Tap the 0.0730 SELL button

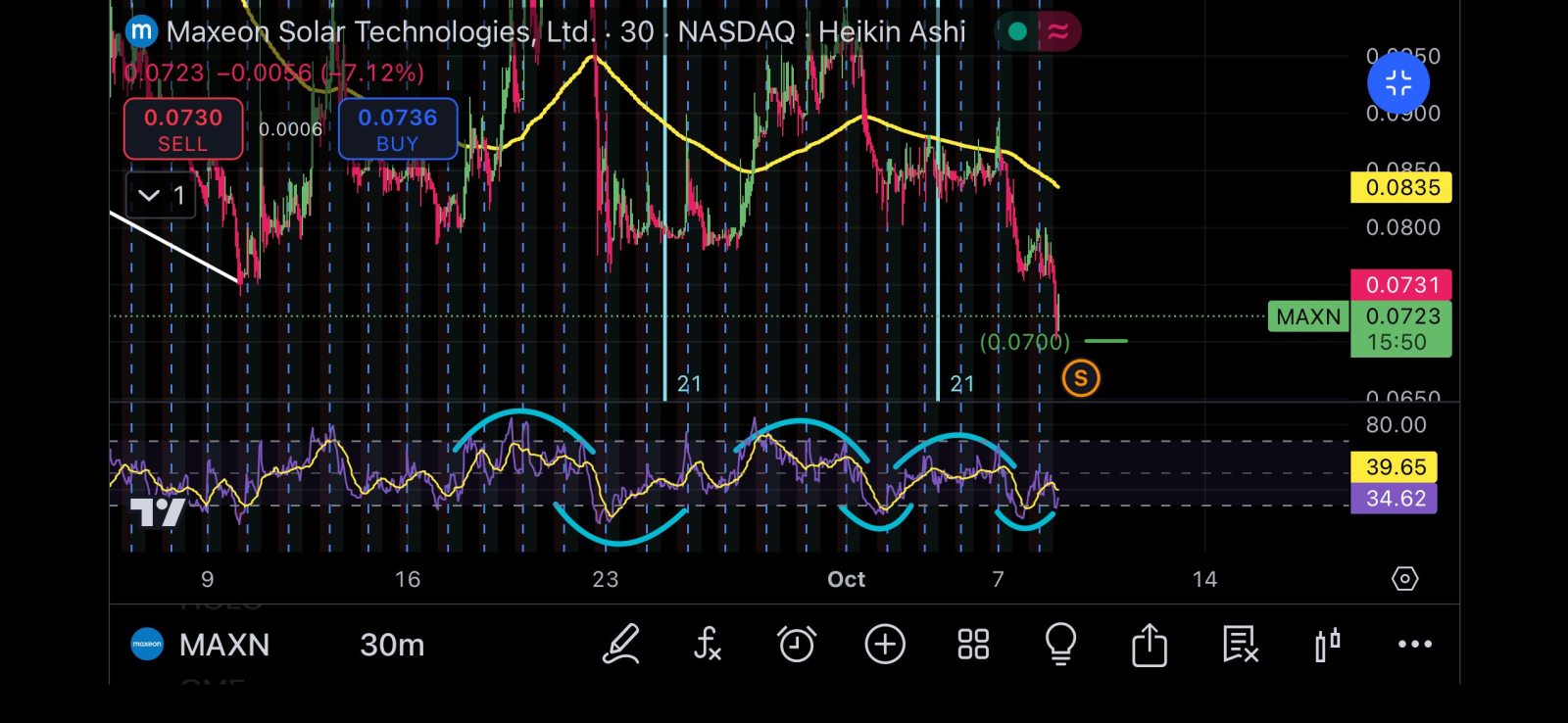[x=183, y=129]
